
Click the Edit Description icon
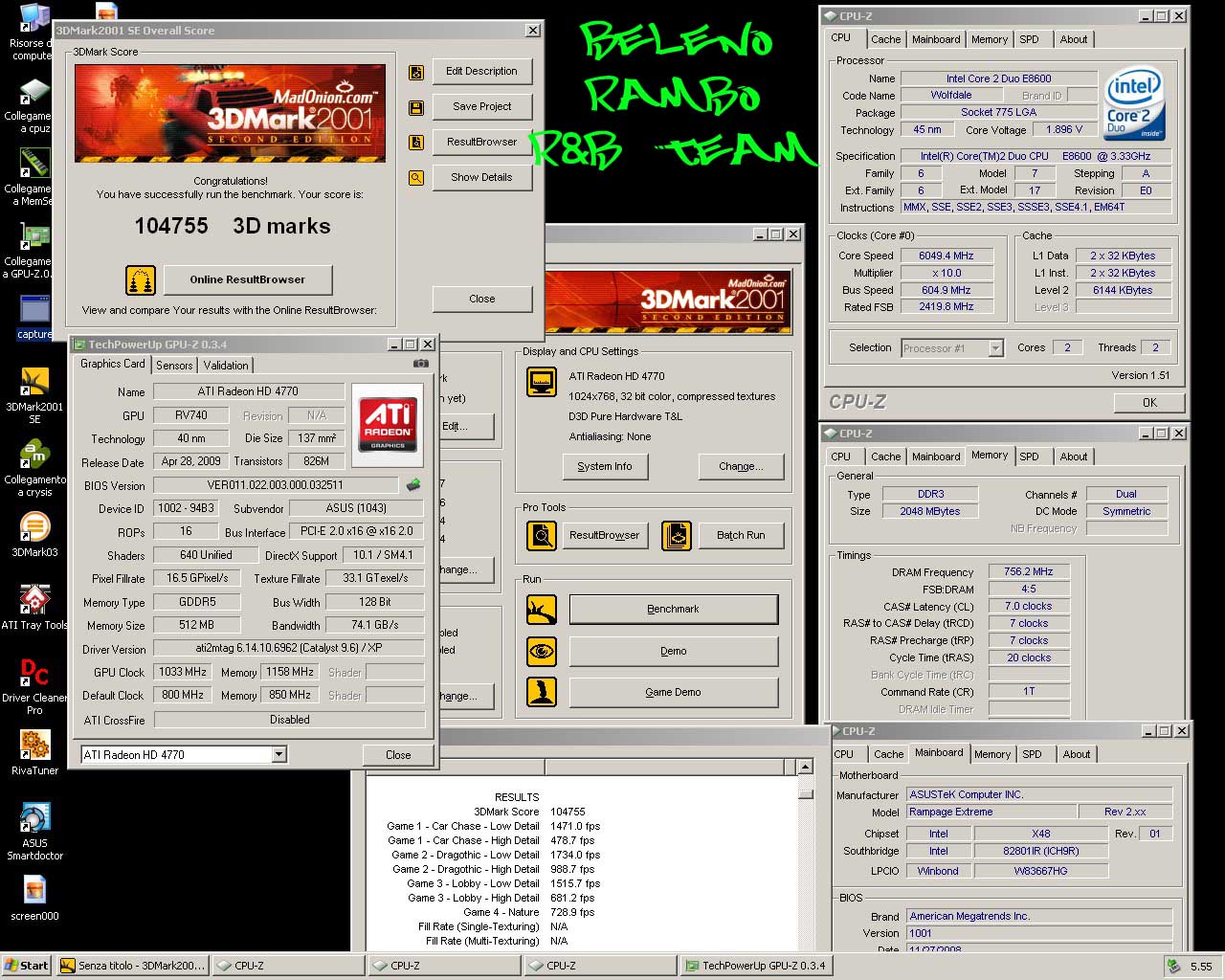[x=416, y=72]
